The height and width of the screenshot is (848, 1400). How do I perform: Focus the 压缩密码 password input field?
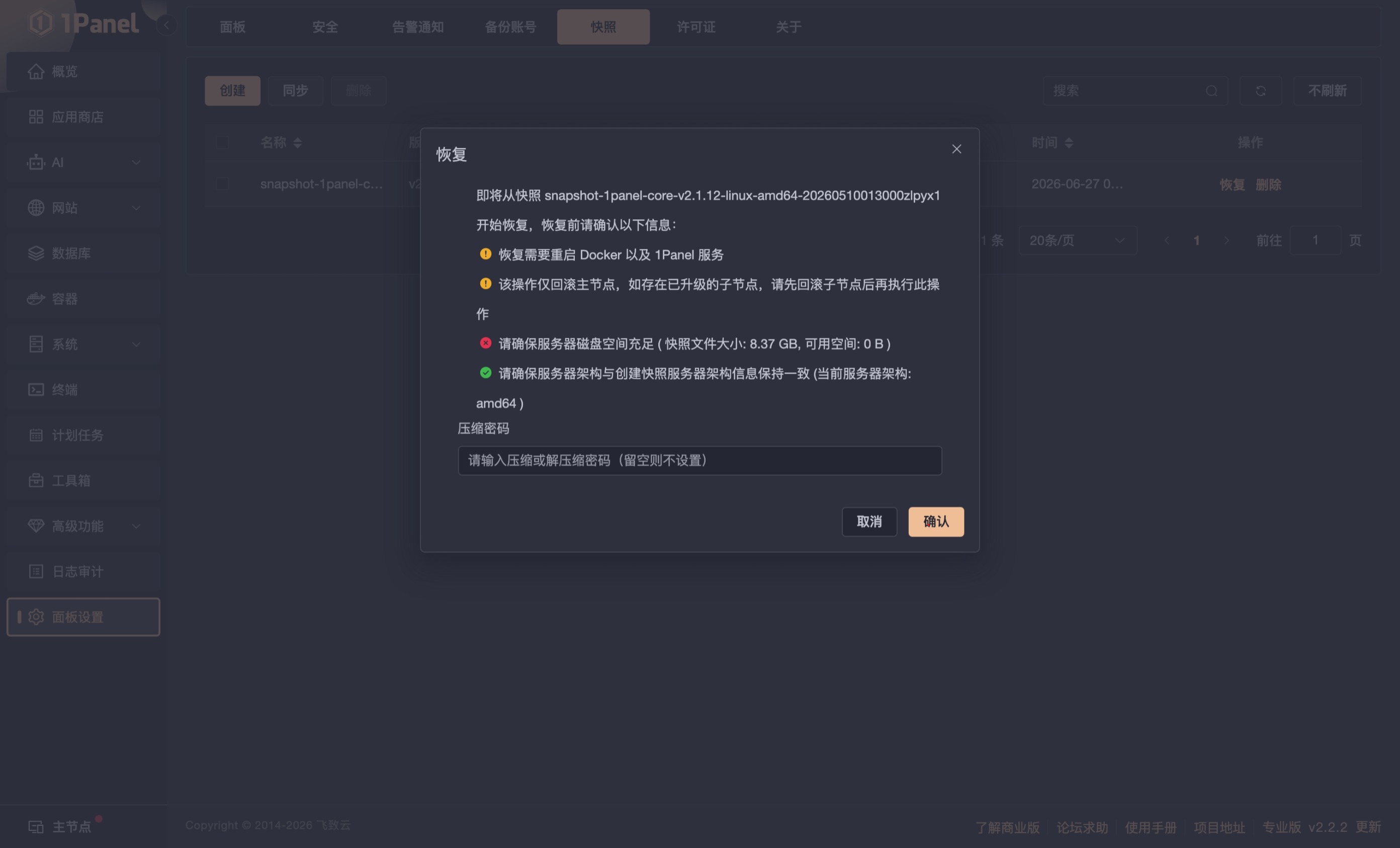point(699,460)
